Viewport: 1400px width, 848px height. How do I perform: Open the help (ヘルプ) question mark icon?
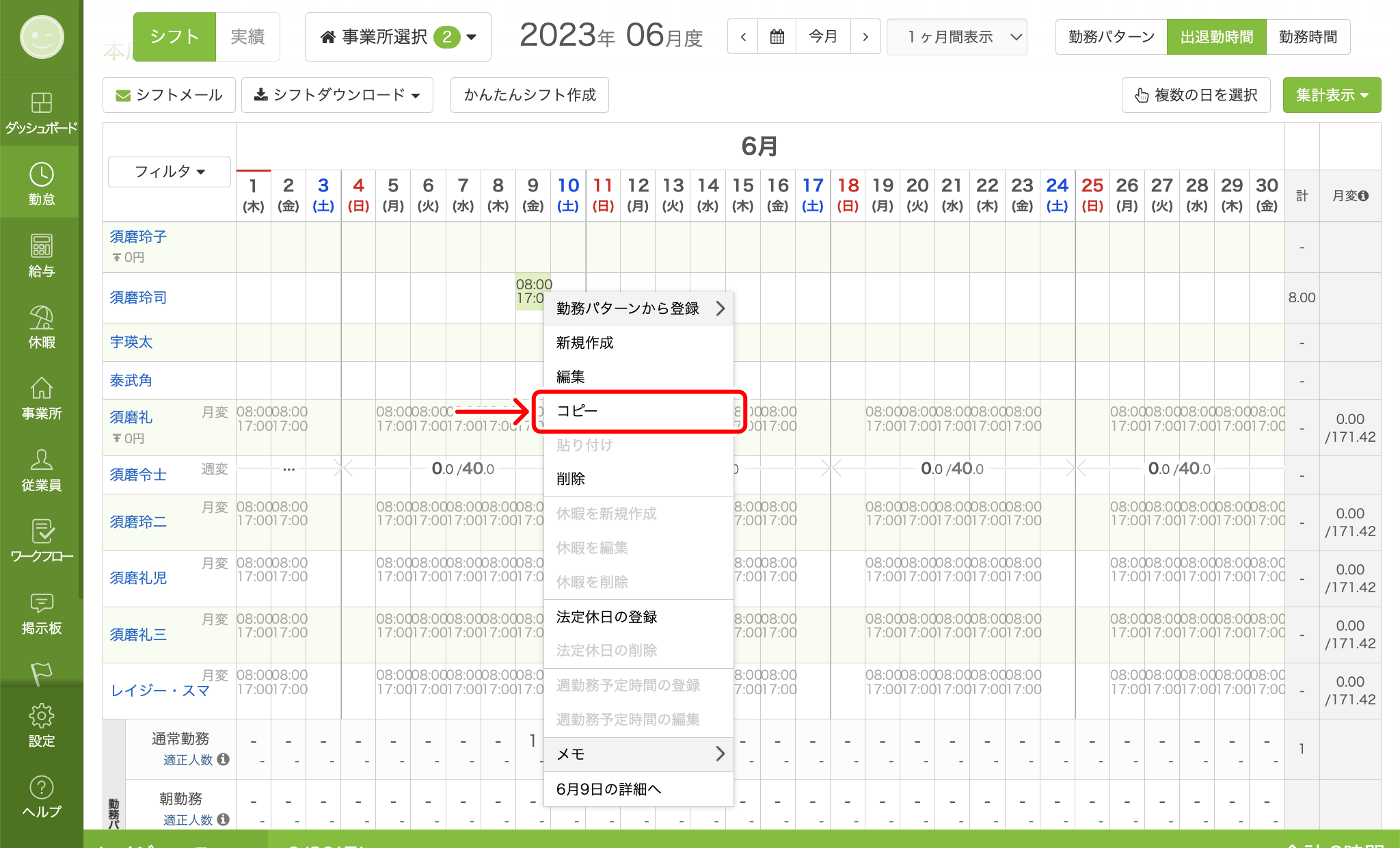41,788
